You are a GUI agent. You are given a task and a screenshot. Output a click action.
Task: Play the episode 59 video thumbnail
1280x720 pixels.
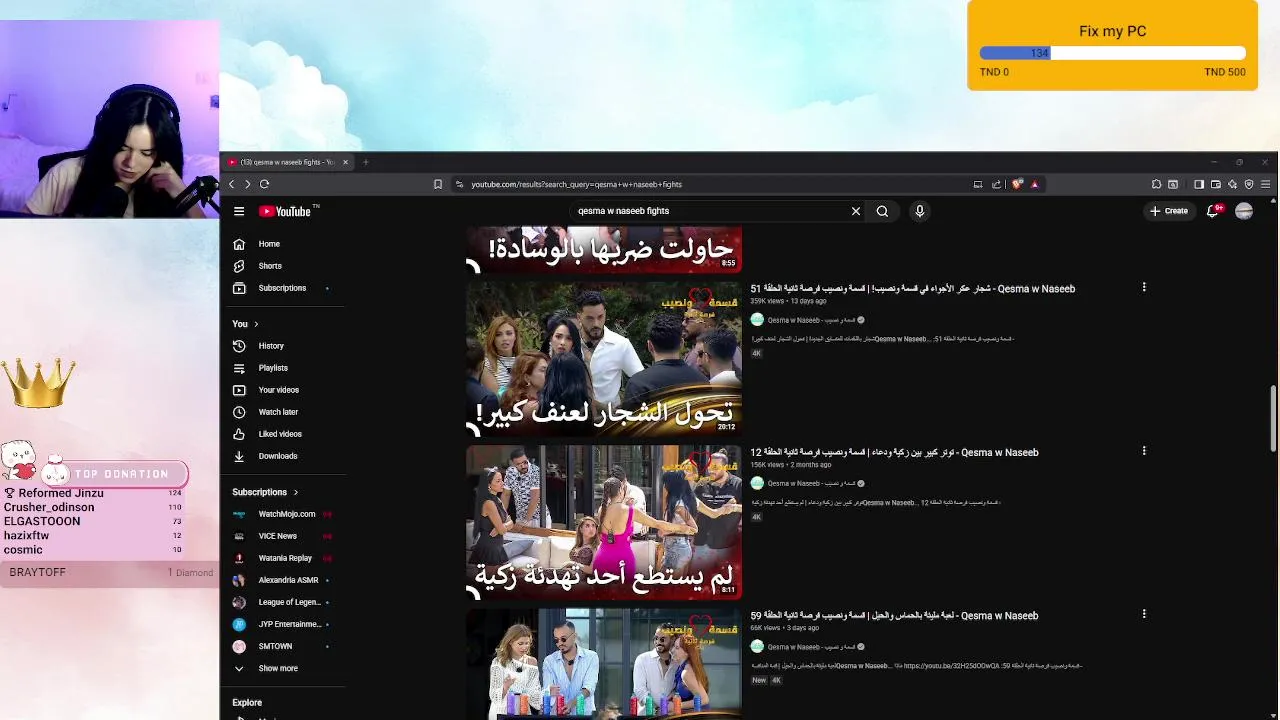(x=604, y=664)
